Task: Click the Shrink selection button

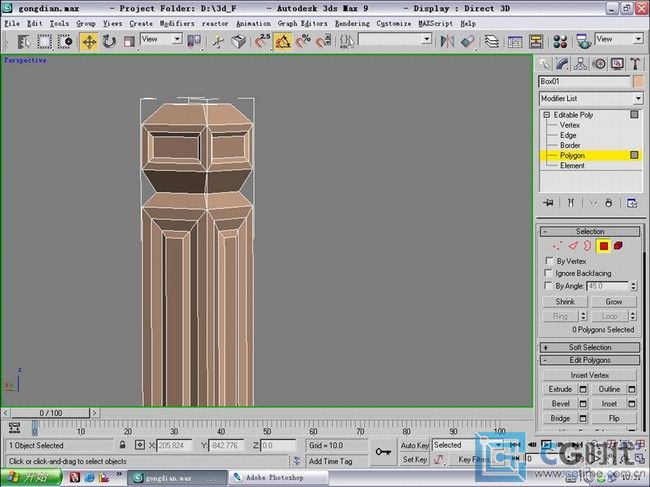Action: (565, 301)
